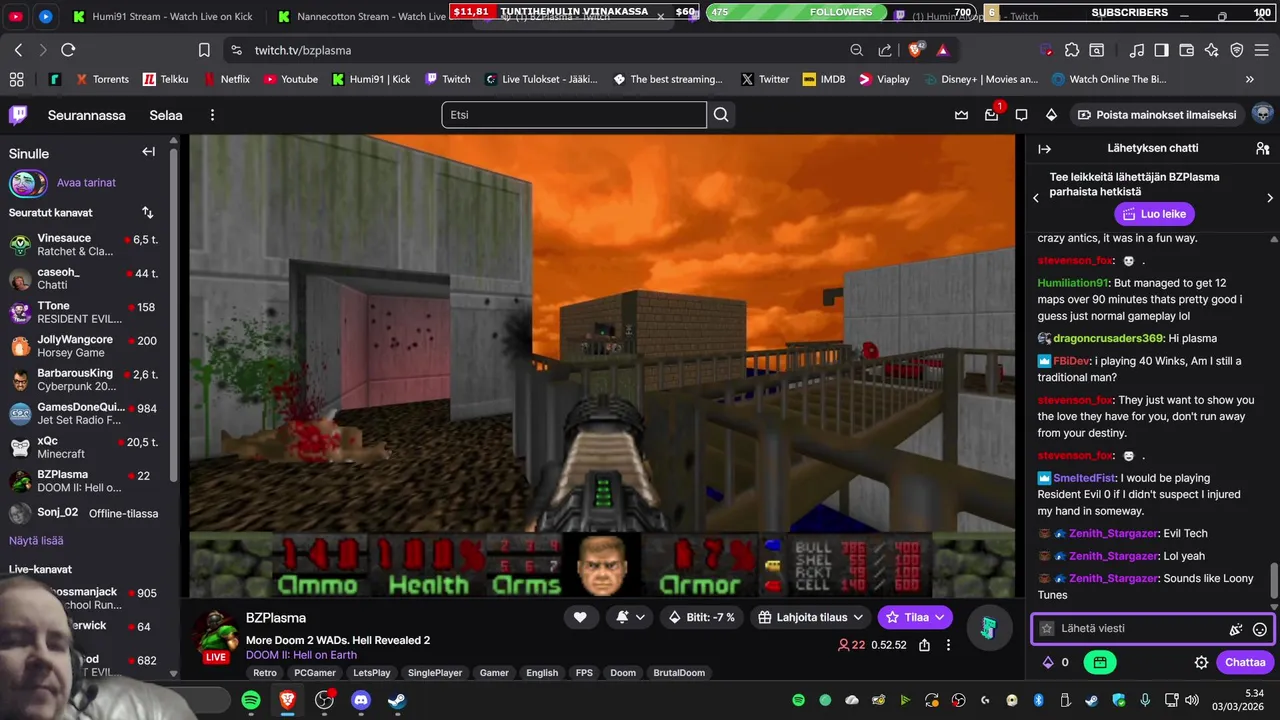Click the Twitch logo home icon
Viewport: 1280px width, 720px height.
tap(18, 115)
